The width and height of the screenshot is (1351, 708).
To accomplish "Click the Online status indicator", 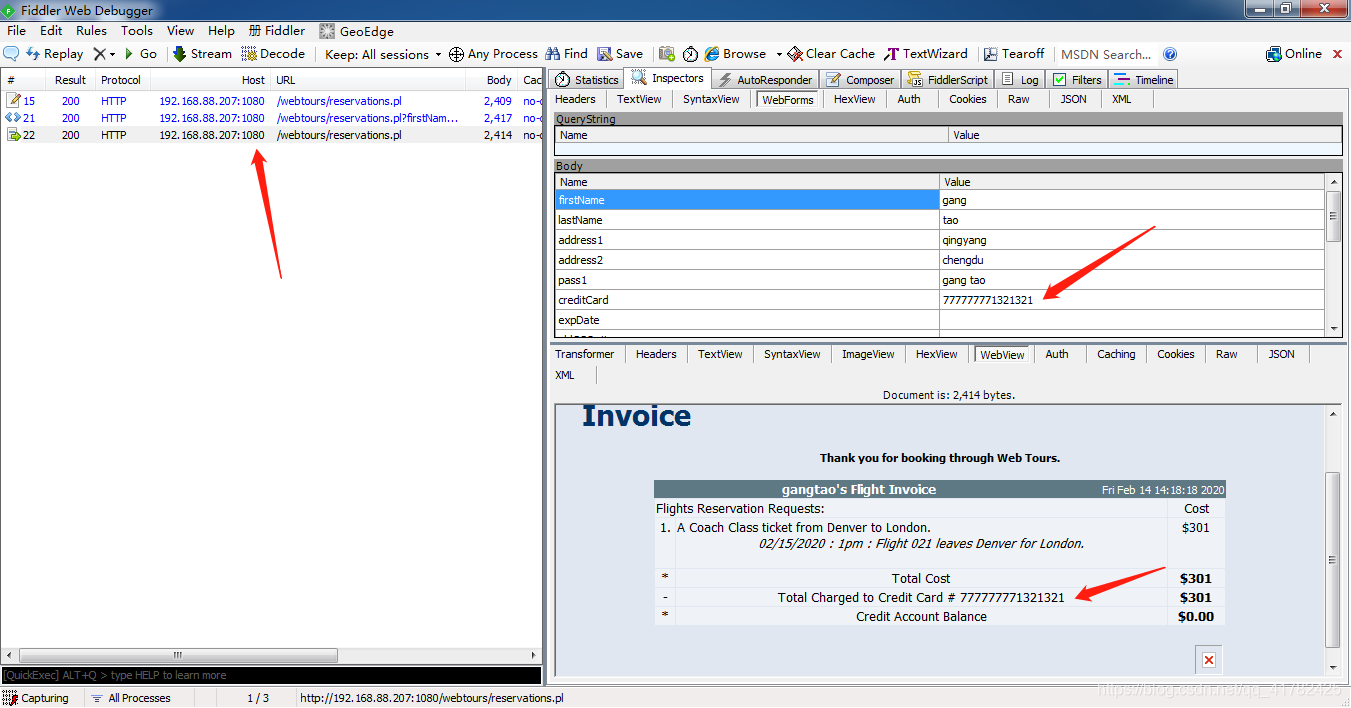I will 1294,54.
